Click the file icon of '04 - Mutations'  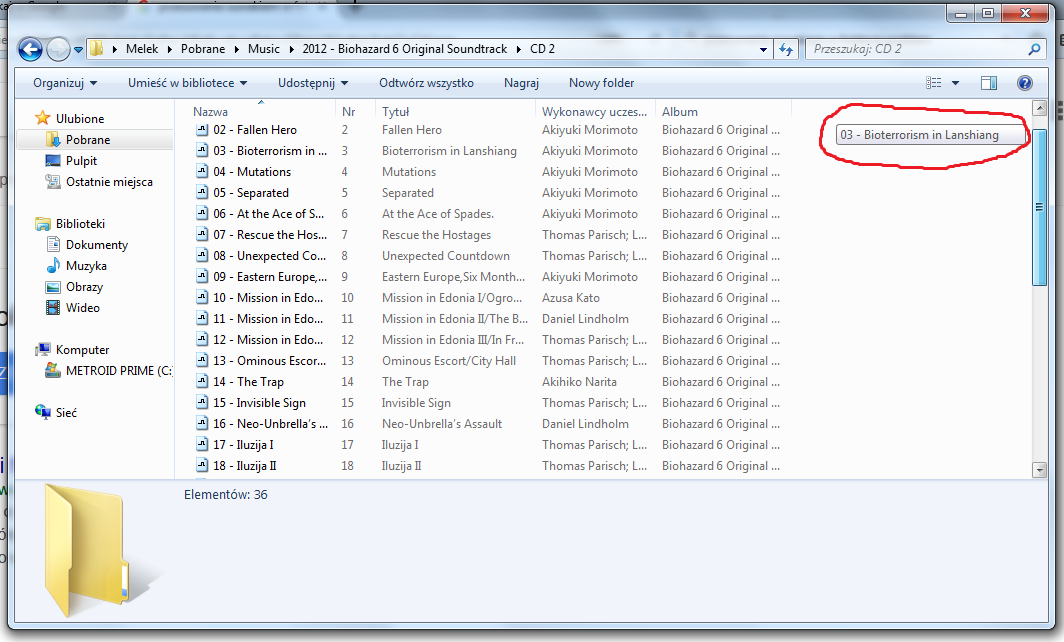click(202, 172)
